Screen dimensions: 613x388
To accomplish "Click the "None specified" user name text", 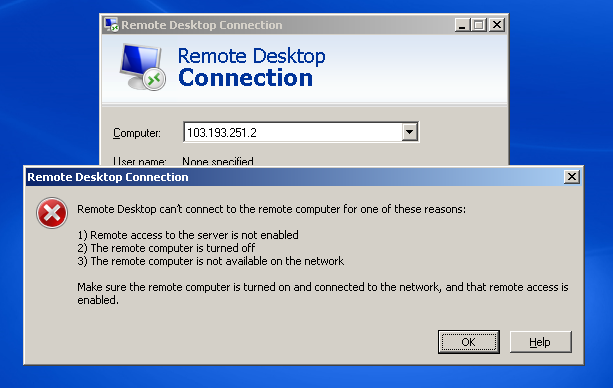I will [218, 161].
